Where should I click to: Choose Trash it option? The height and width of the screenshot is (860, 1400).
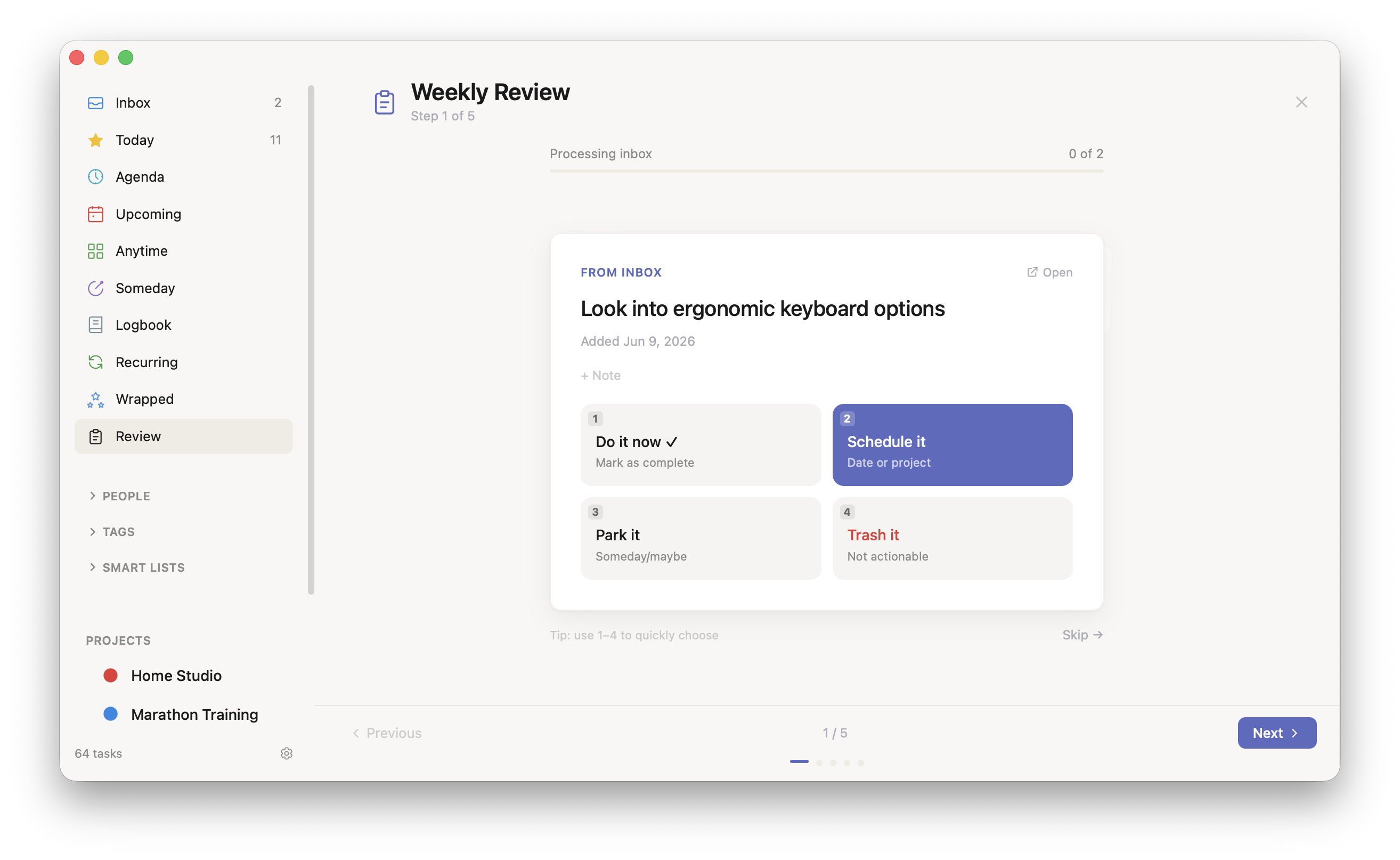(953, 538)
